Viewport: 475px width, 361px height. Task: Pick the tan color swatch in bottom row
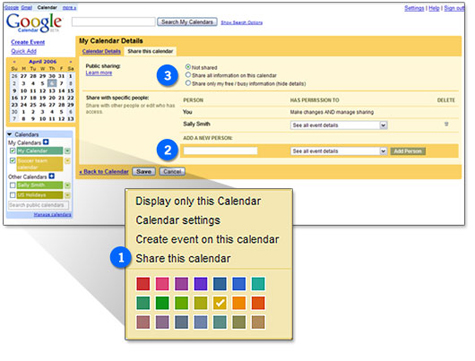(x=258, y=322)
